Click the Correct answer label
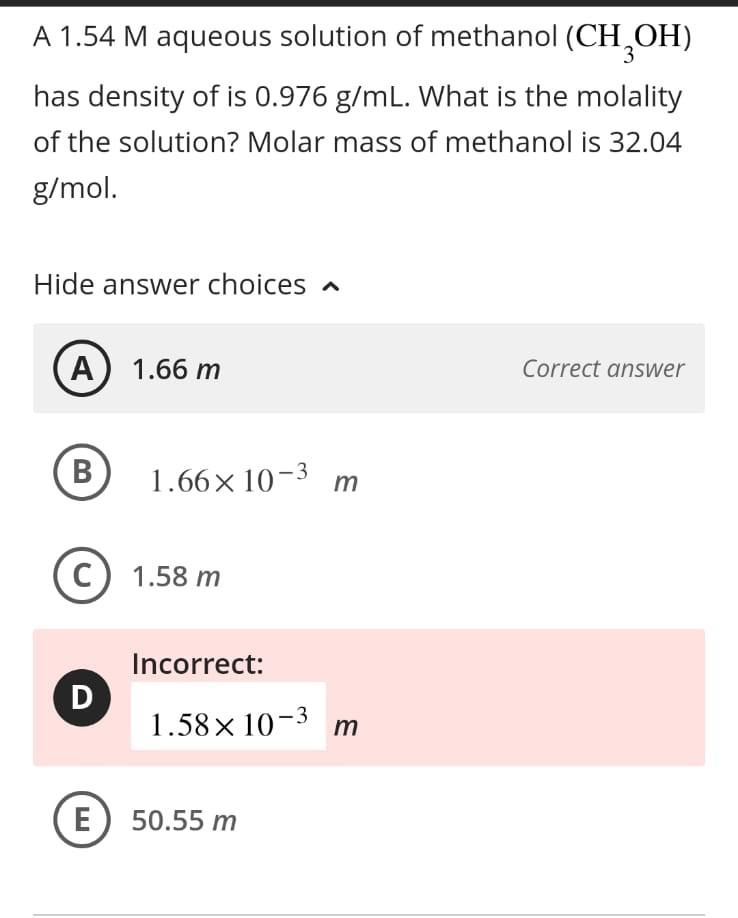The width and height of the screenshot is (738, 918). coord(602,369)
